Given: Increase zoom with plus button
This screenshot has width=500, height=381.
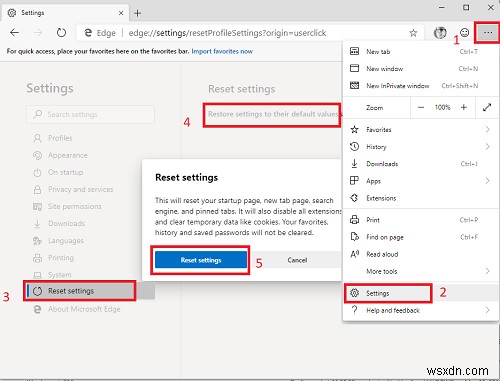Looking at the screenshot, I should pyautogui.click(x=464, y=107).
